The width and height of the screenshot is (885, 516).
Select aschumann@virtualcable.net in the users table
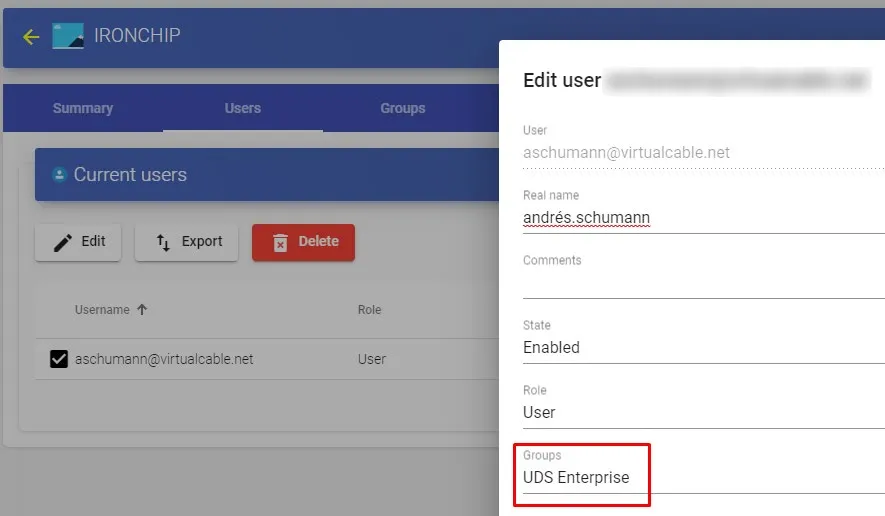164,359
